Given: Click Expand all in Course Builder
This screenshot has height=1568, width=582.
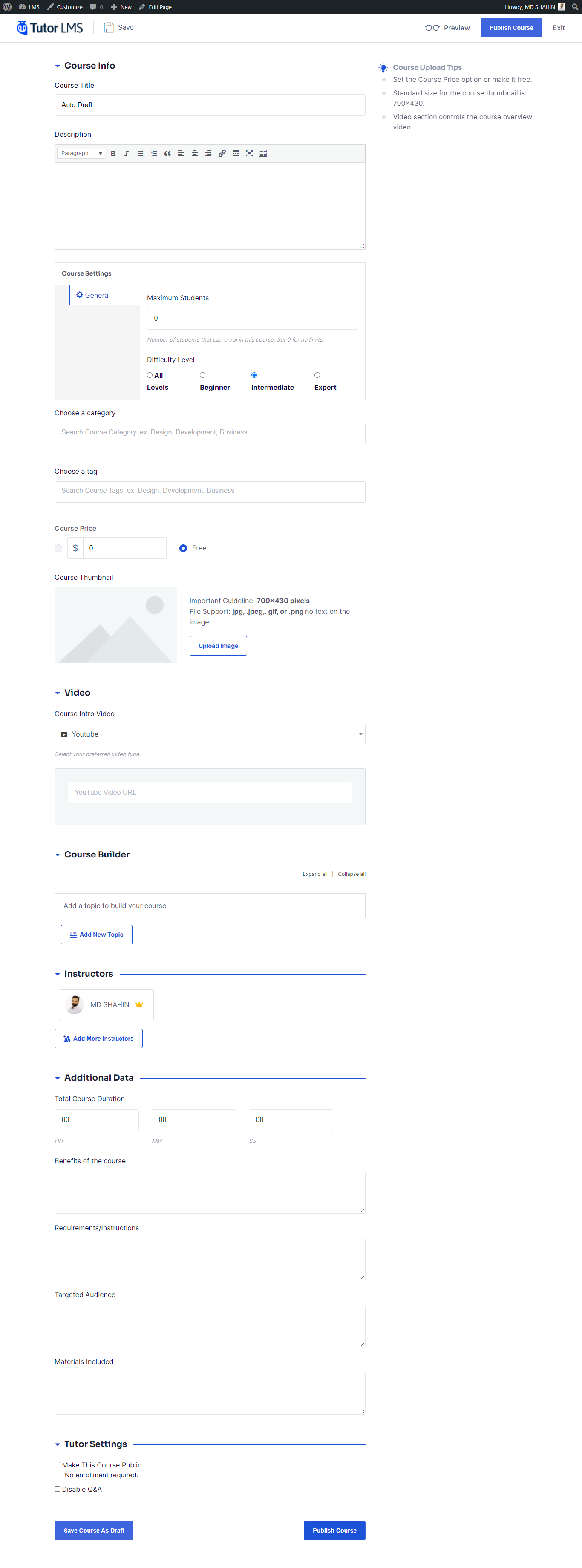Looking at the screenshot, I should [315, 874].
